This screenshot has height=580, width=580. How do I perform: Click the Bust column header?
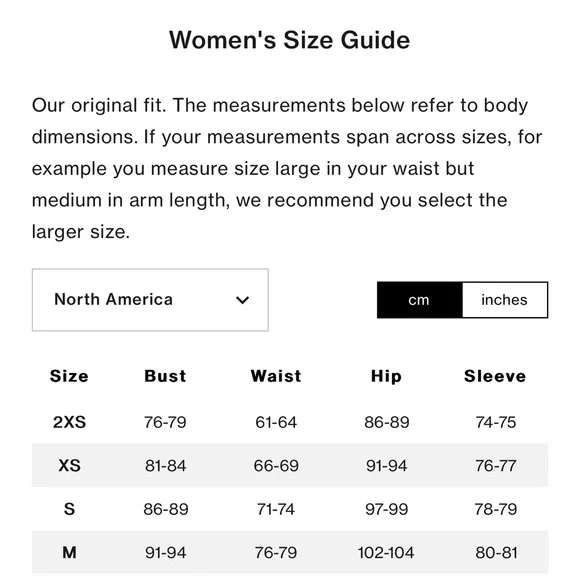pyautogui.click(x=165, y=376)
